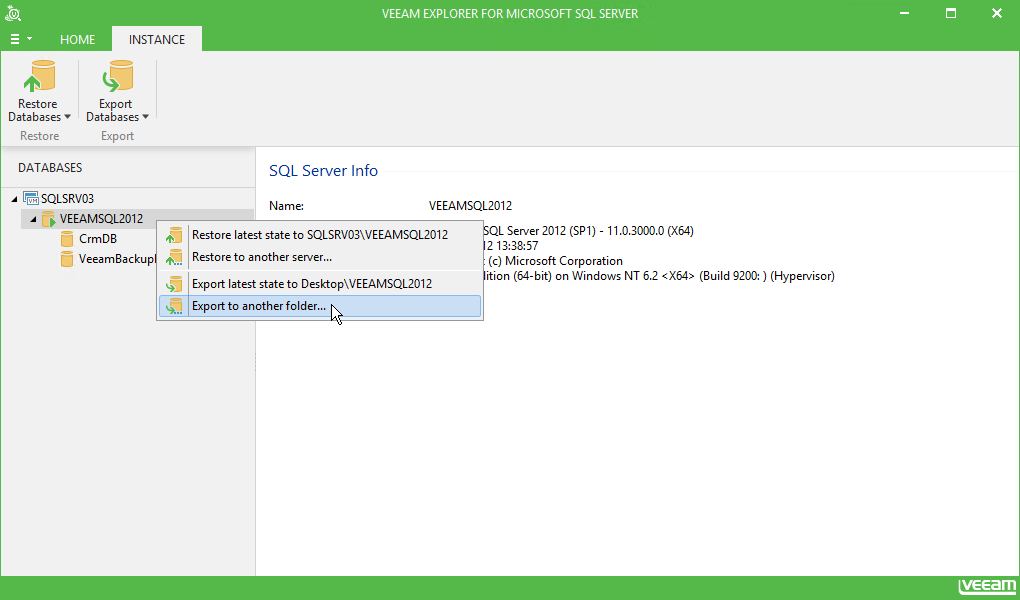1020x600 pixels.
Task: Click the SQL Server Info heading
Action: 323,170
